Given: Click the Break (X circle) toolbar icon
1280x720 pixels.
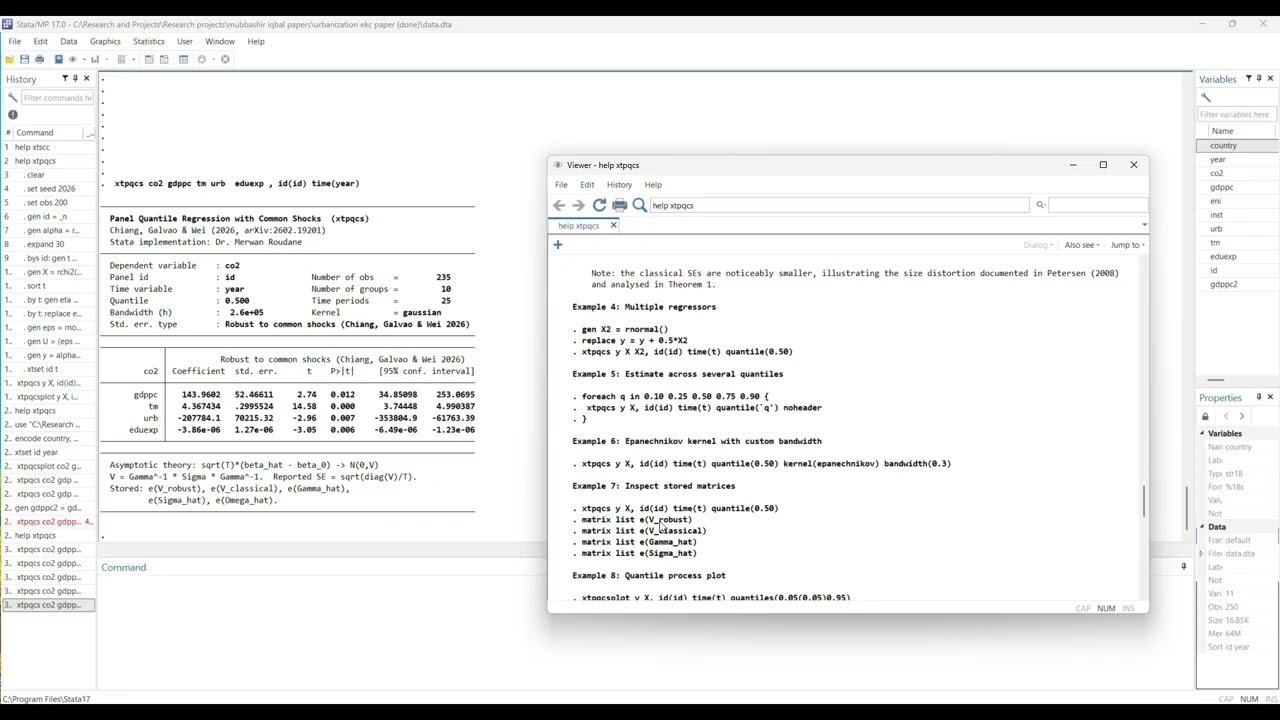Looking at the screenshot, I should (x=225, y=59).
